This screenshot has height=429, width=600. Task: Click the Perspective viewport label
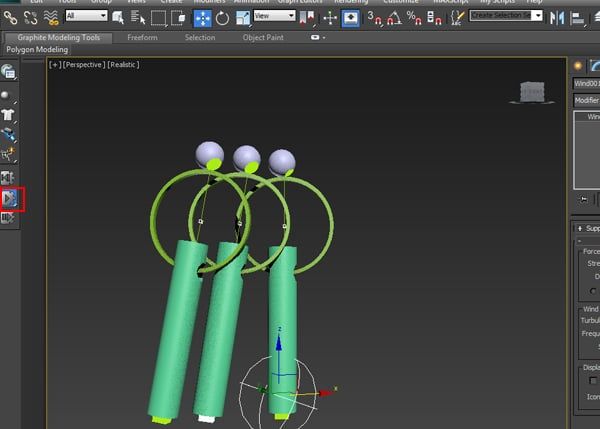tap(84, 65)
